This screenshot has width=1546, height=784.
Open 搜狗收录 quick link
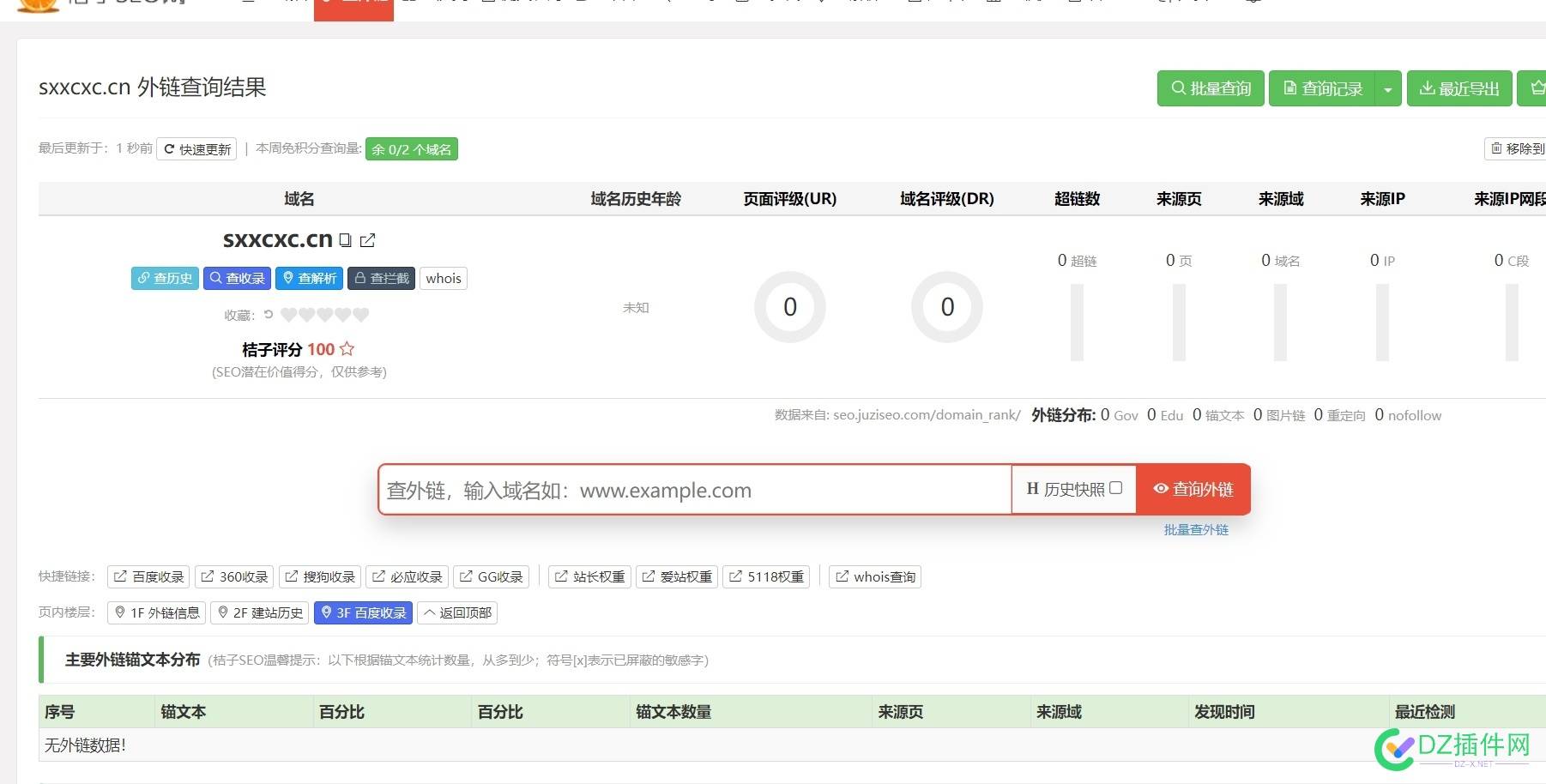[320, 576]
